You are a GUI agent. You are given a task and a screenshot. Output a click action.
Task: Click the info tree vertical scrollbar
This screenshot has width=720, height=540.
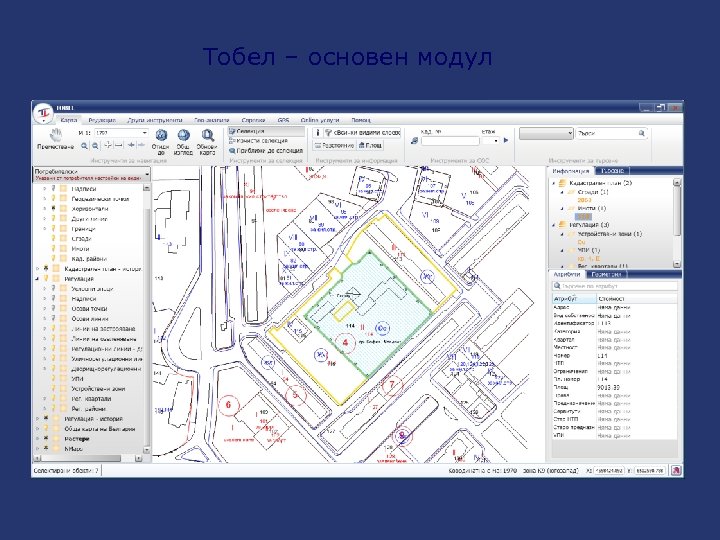click(677, 223)
